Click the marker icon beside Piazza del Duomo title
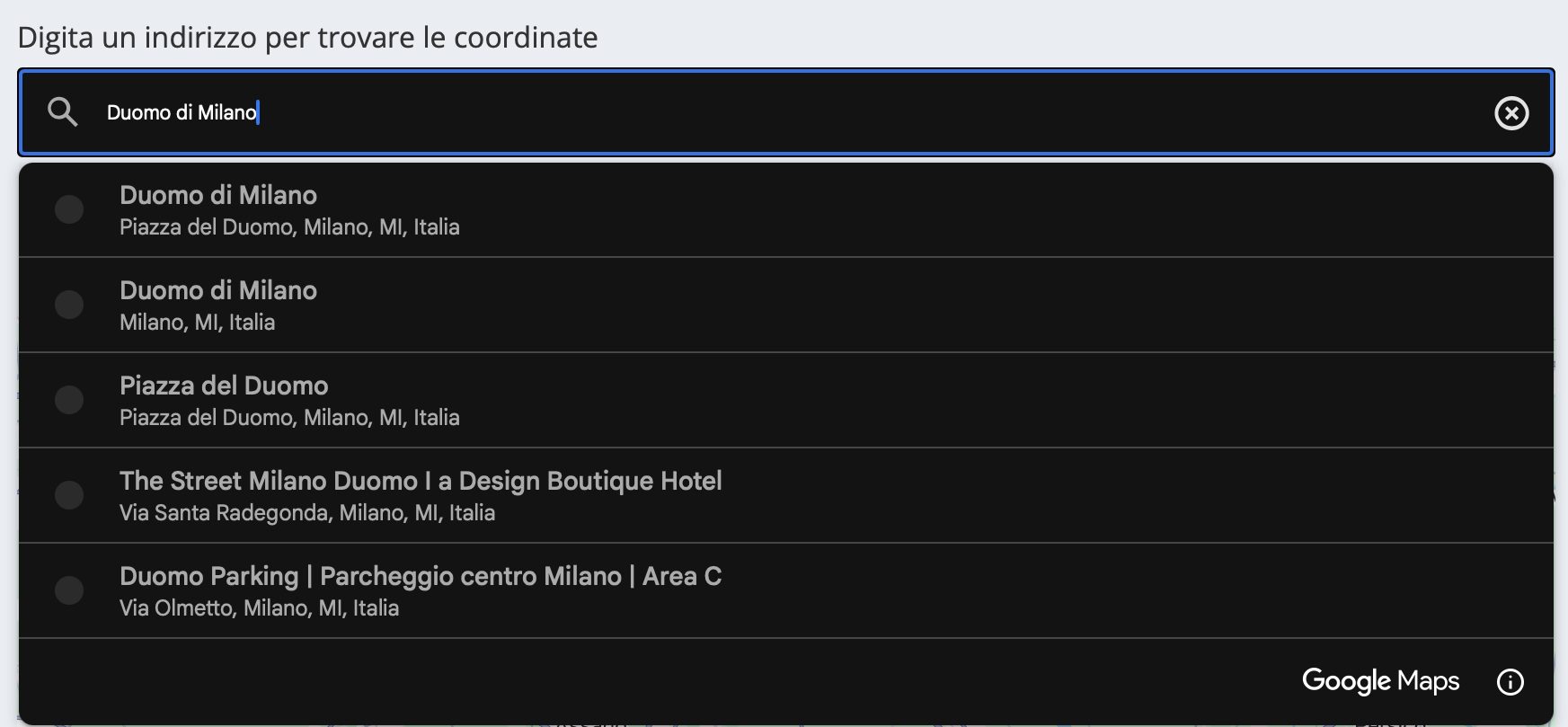Image resolution: width=1568 pixels, height=727 pixels. coord(69,400)
